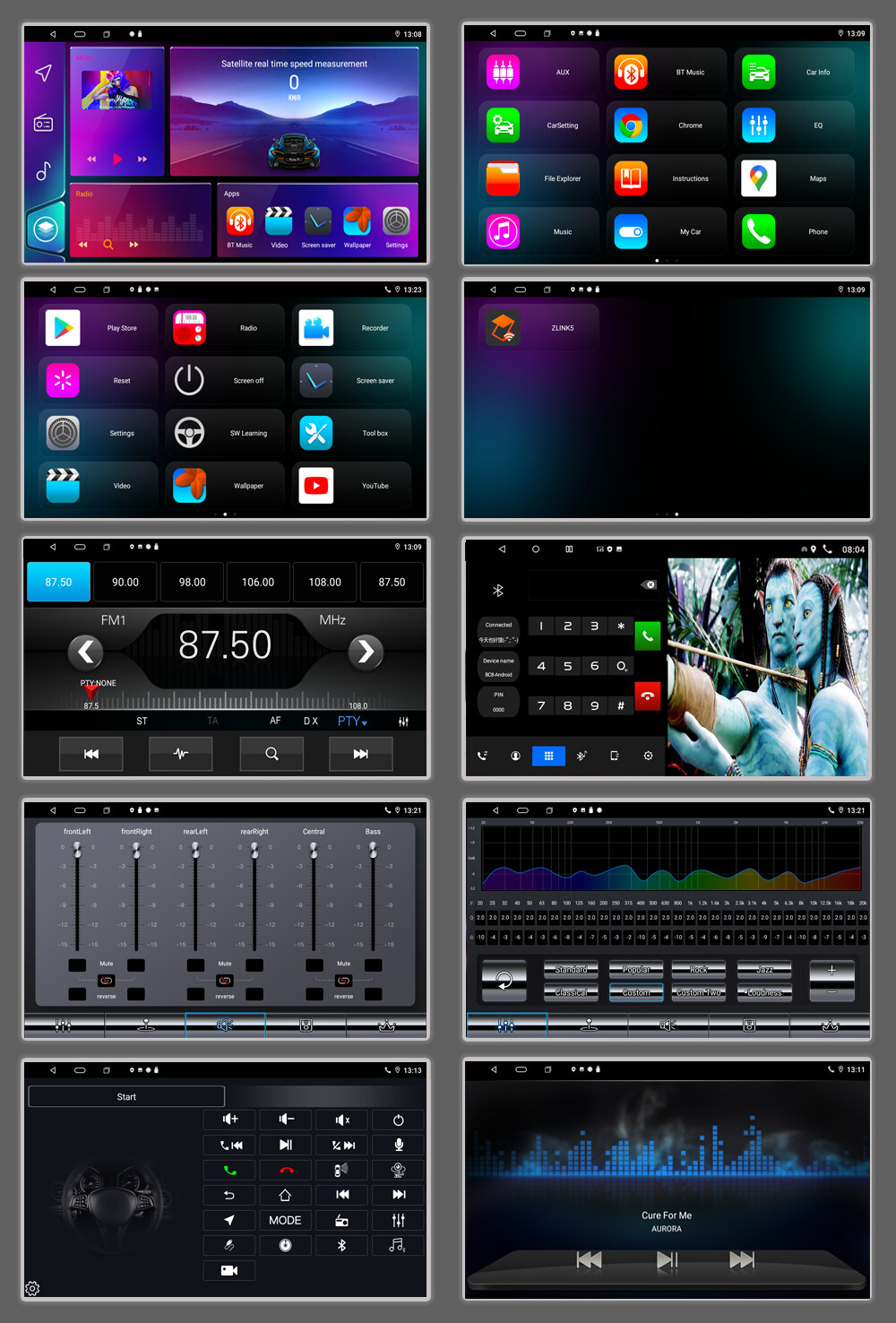896x1323 pixels.
Task: Play/pause the Cure For Me track
Action: (667, 1260)
